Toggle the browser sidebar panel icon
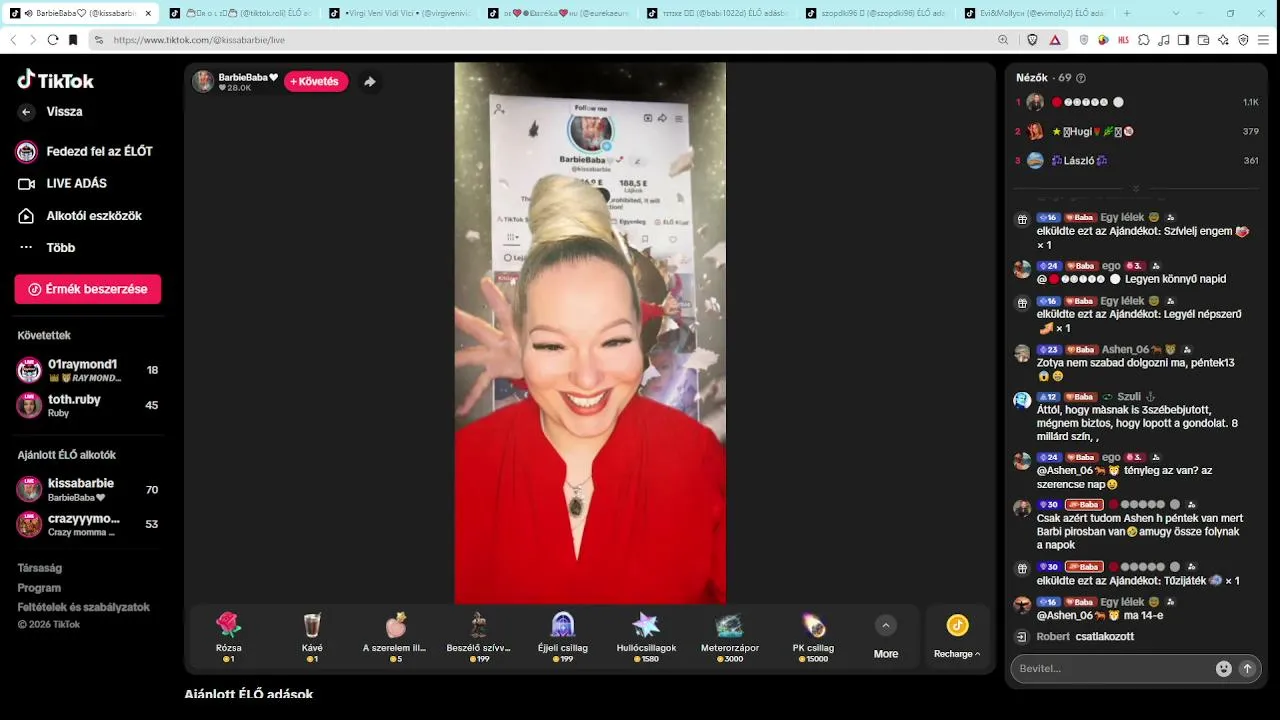1280x720 pixels. pos(1183,40)
